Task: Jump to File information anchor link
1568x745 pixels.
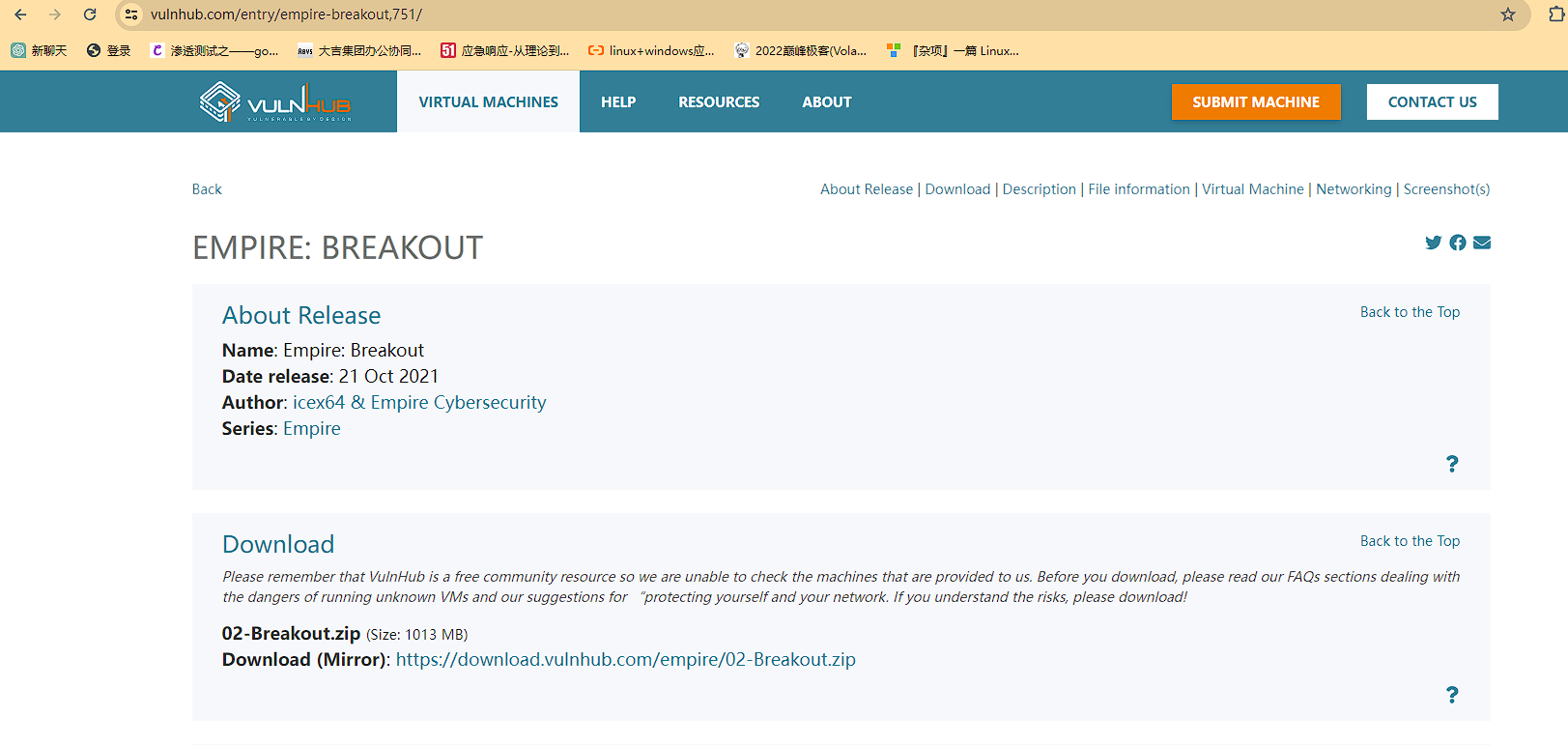Action: [x=1139, y=189]
